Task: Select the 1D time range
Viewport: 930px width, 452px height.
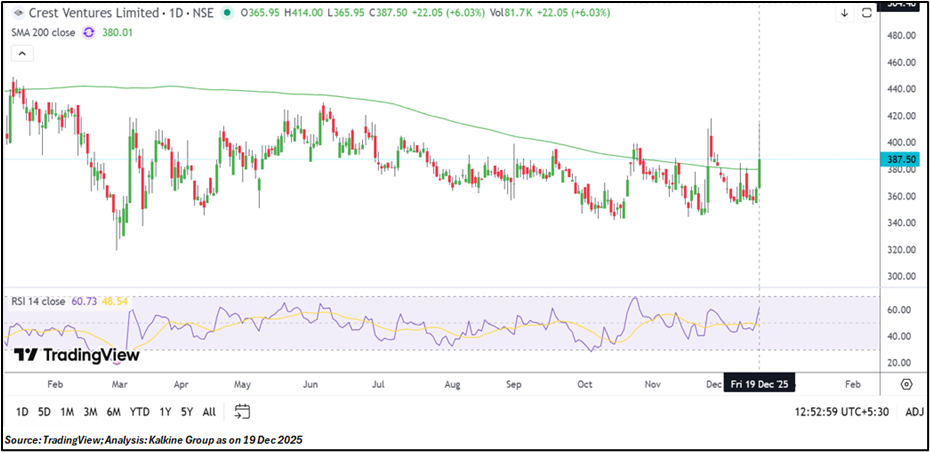Action: pos(22,411)
